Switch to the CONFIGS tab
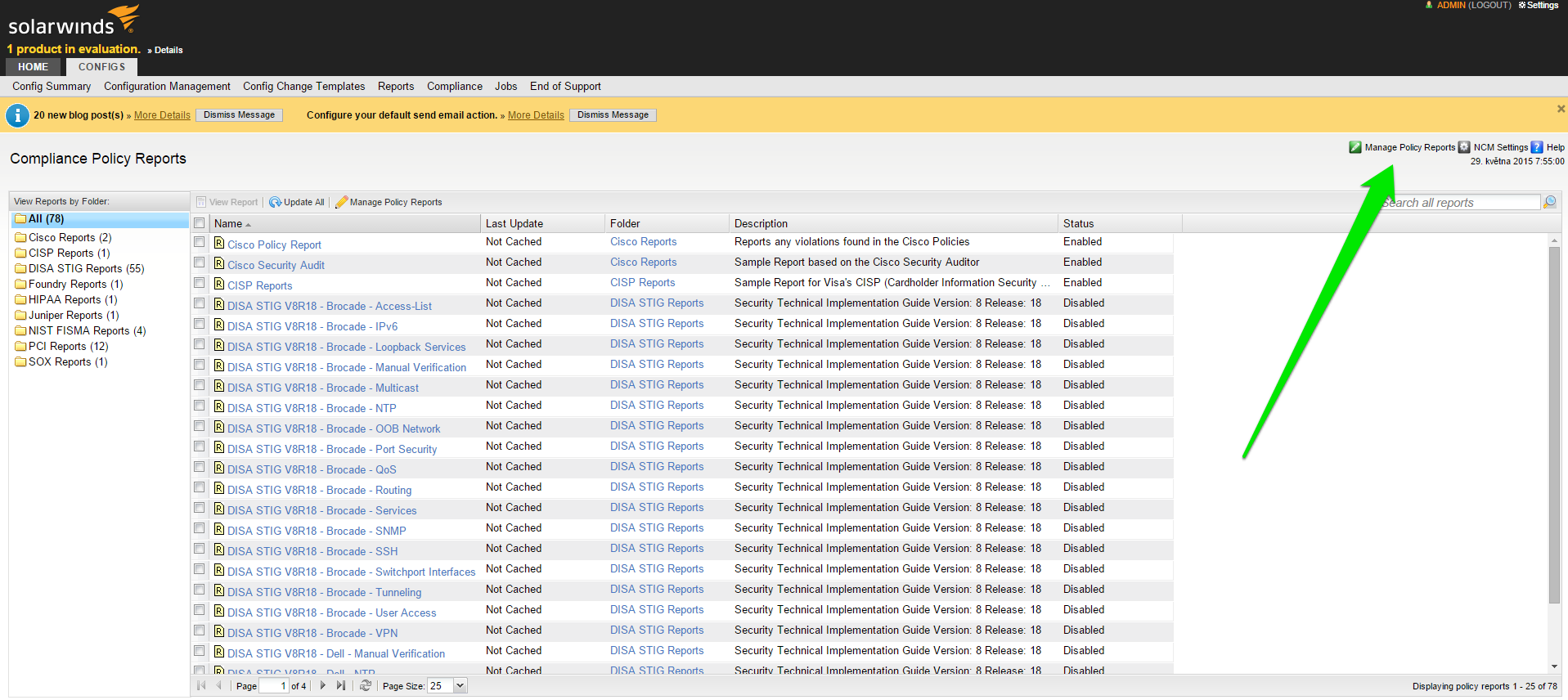1568x700 pixels. pos(102,67)
